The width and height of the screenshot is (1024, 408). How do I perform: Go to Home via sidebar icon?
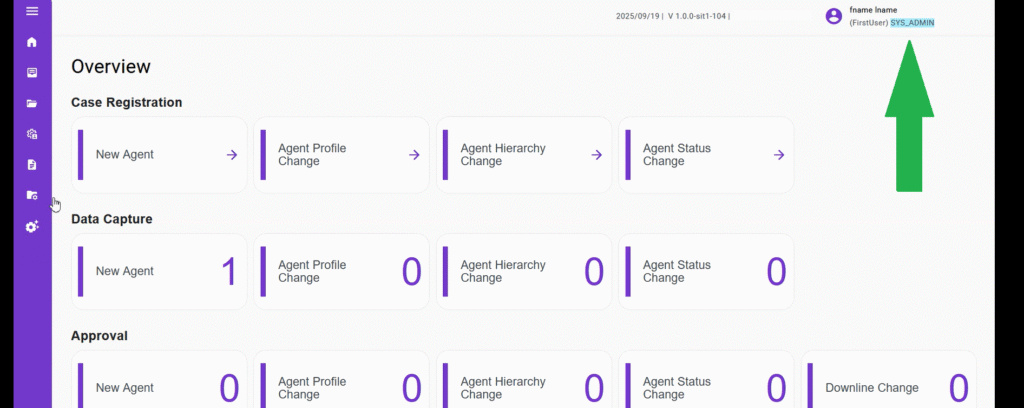[32, 42]
